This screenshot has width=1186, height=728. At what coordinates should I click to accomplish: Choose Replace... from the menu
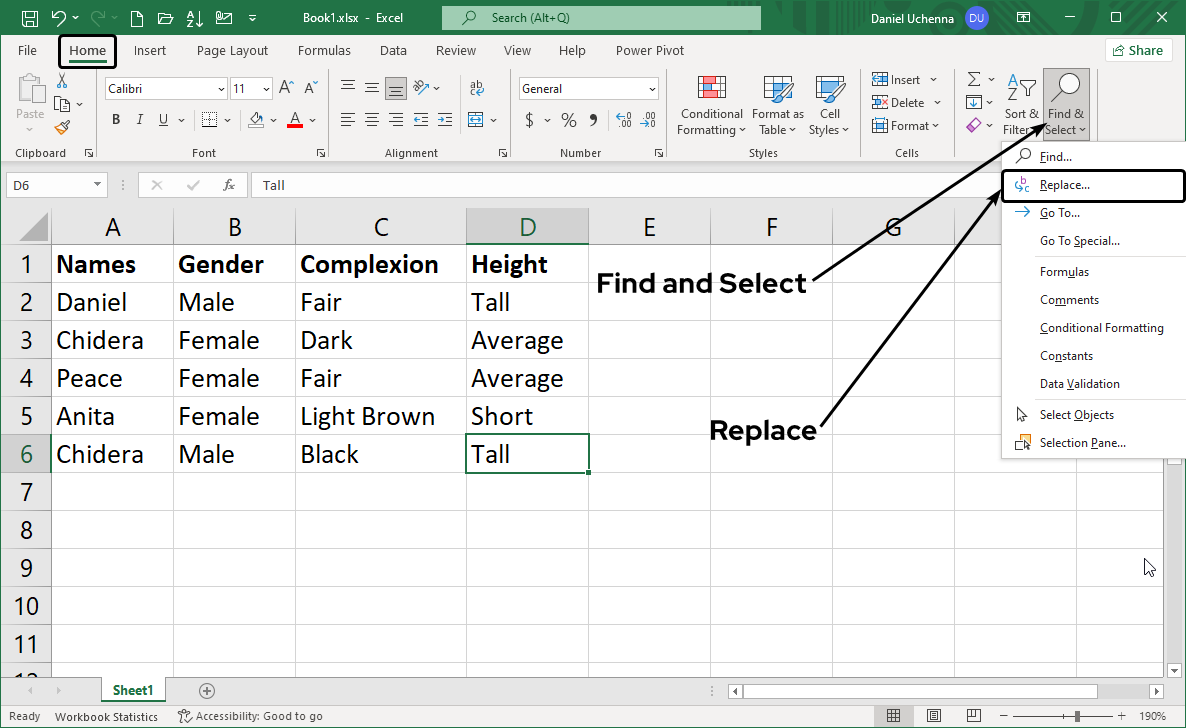[x=1064, y=185]
